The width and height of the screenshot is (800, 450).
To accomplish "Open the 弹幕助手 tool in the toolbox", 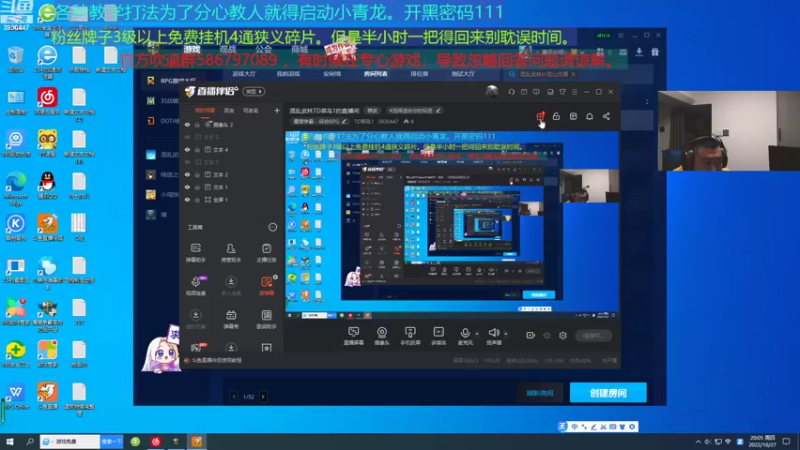I will (195, 252).
